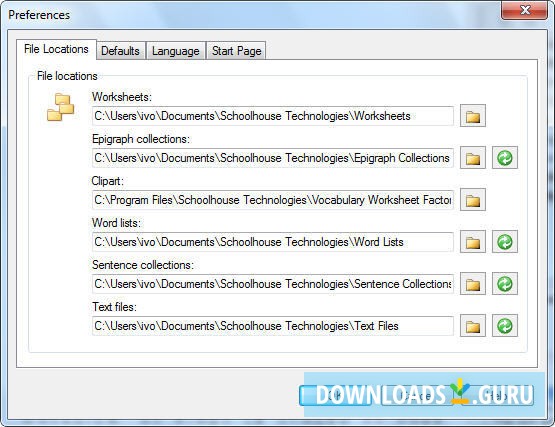Refresh the Sentence collections location
555x427 pixels.
tap(505, 284)
